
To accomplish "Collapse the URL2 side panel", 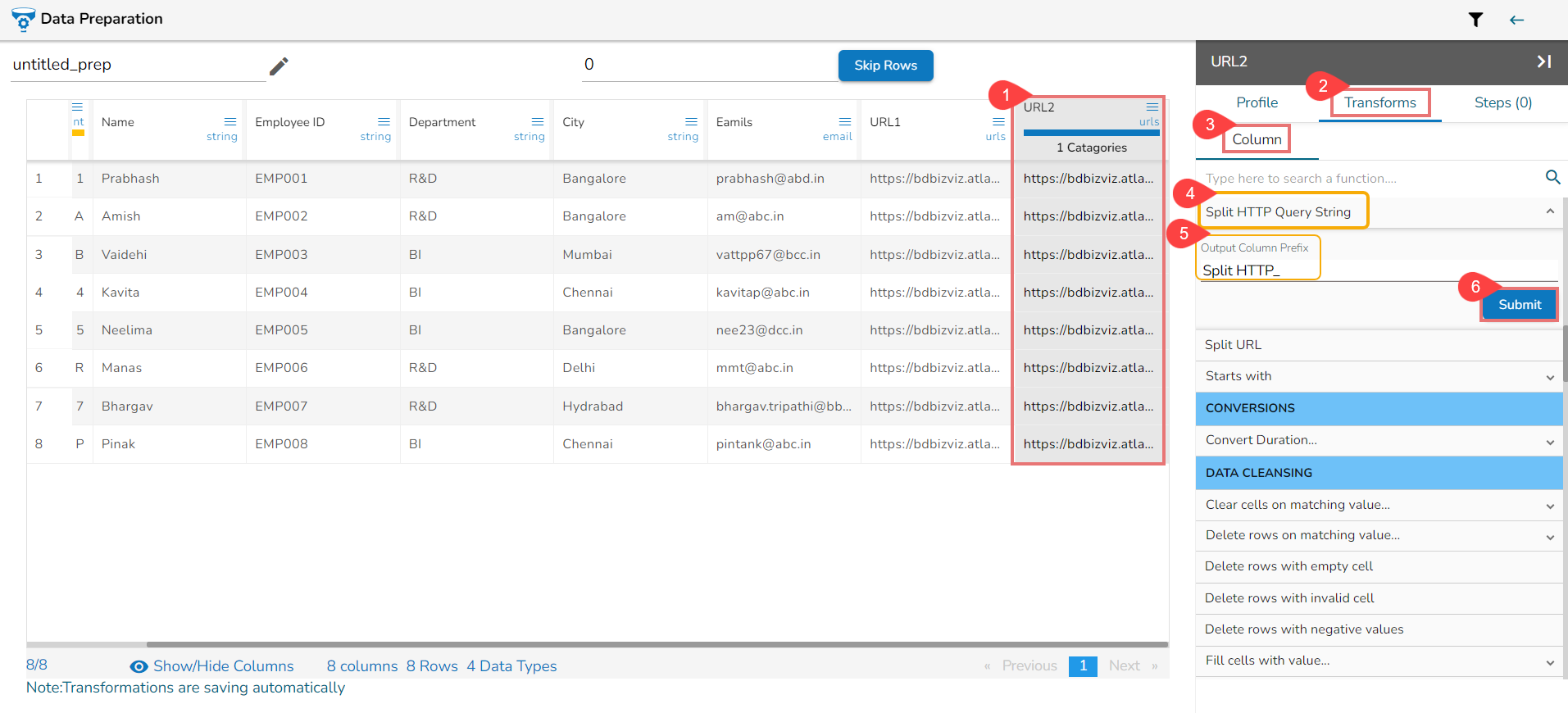I will (x=1543, y=61).
